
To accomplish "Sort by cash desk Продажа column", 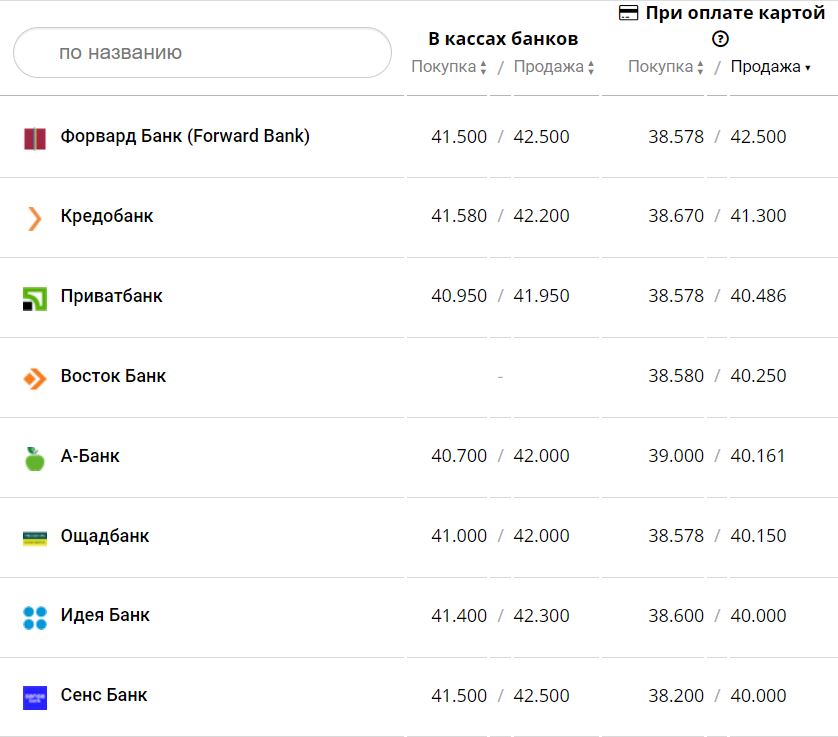I will pos(554,67).
